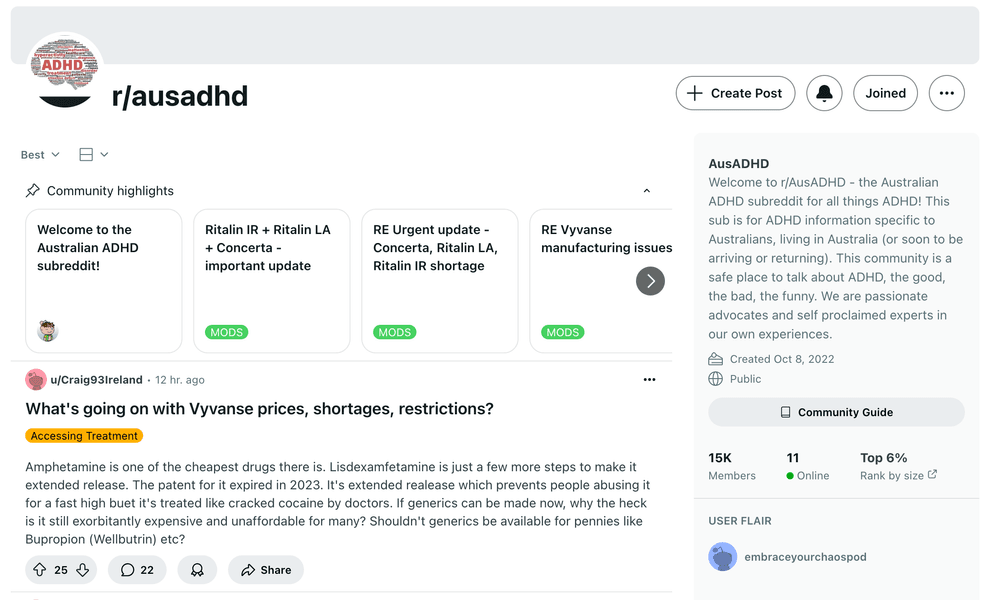Open the card view layout dropdown
The width and height of the screenshot is (982, 600).
click(x=94, y=155)
